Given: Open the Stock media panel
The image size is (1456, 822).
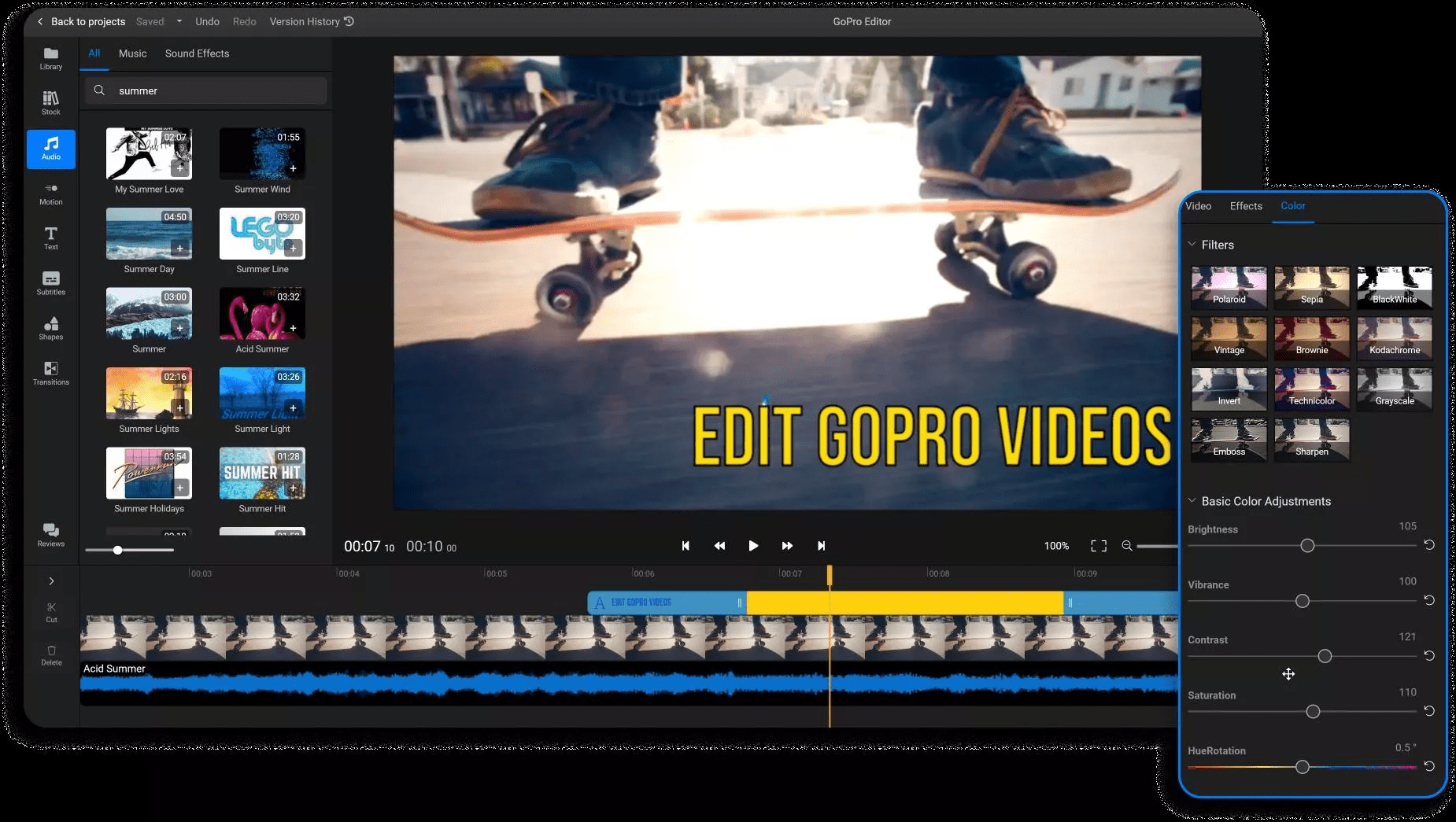Looking at the screenshot, I should (50, 103).
